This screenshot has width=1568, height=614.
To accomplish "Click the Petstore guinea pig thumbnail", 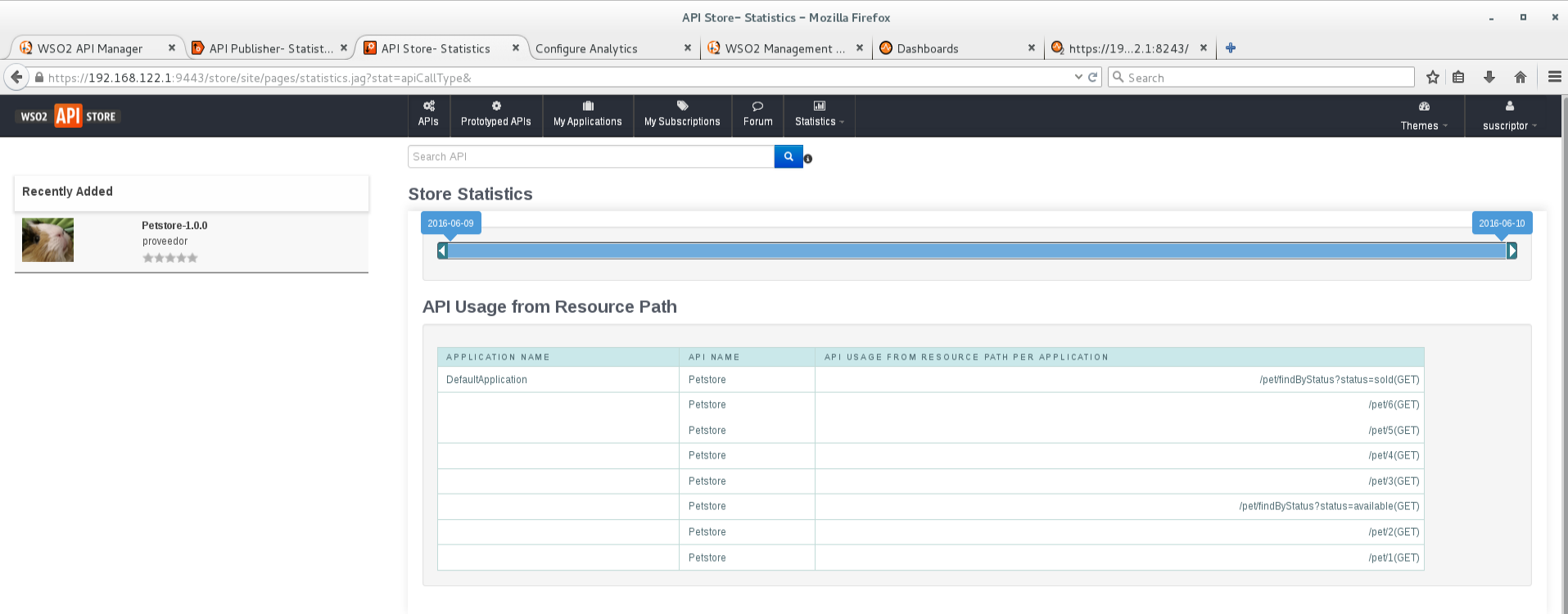I will point(47,240).
